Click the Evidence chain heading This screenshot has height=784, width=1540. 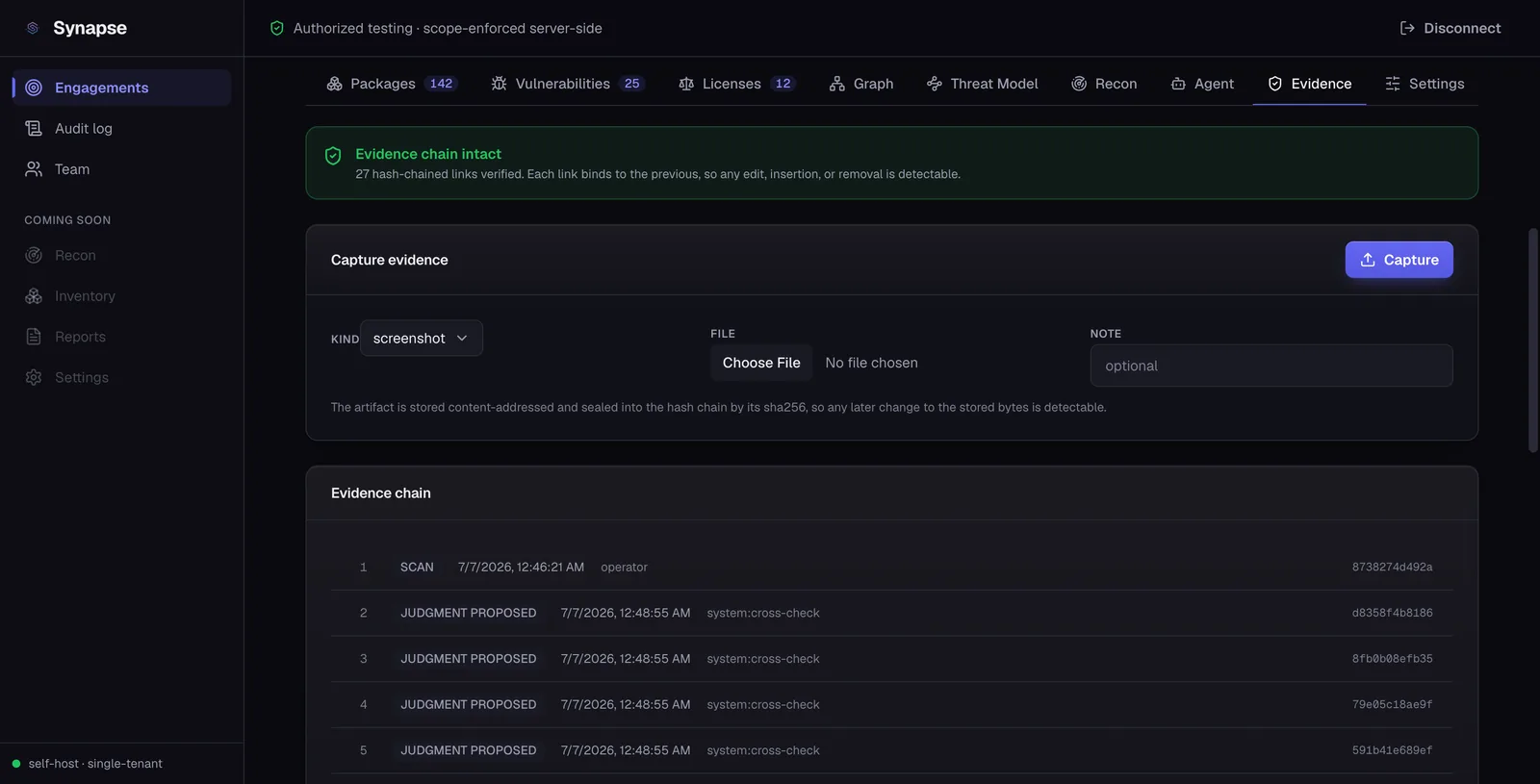click(x=381, y=493)
